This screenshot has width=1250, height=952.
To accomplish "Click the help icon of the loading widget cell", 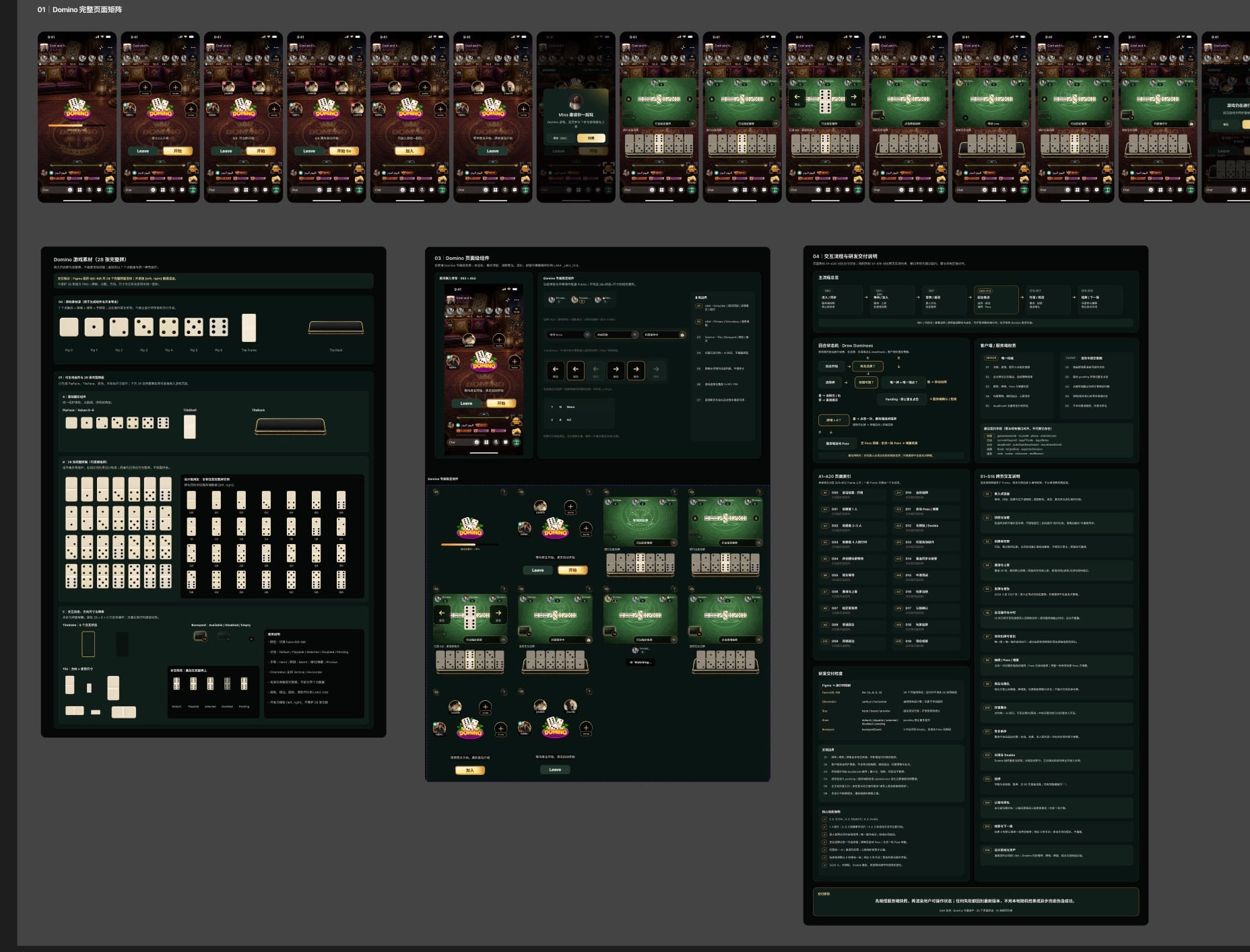I will coord(503,492).
